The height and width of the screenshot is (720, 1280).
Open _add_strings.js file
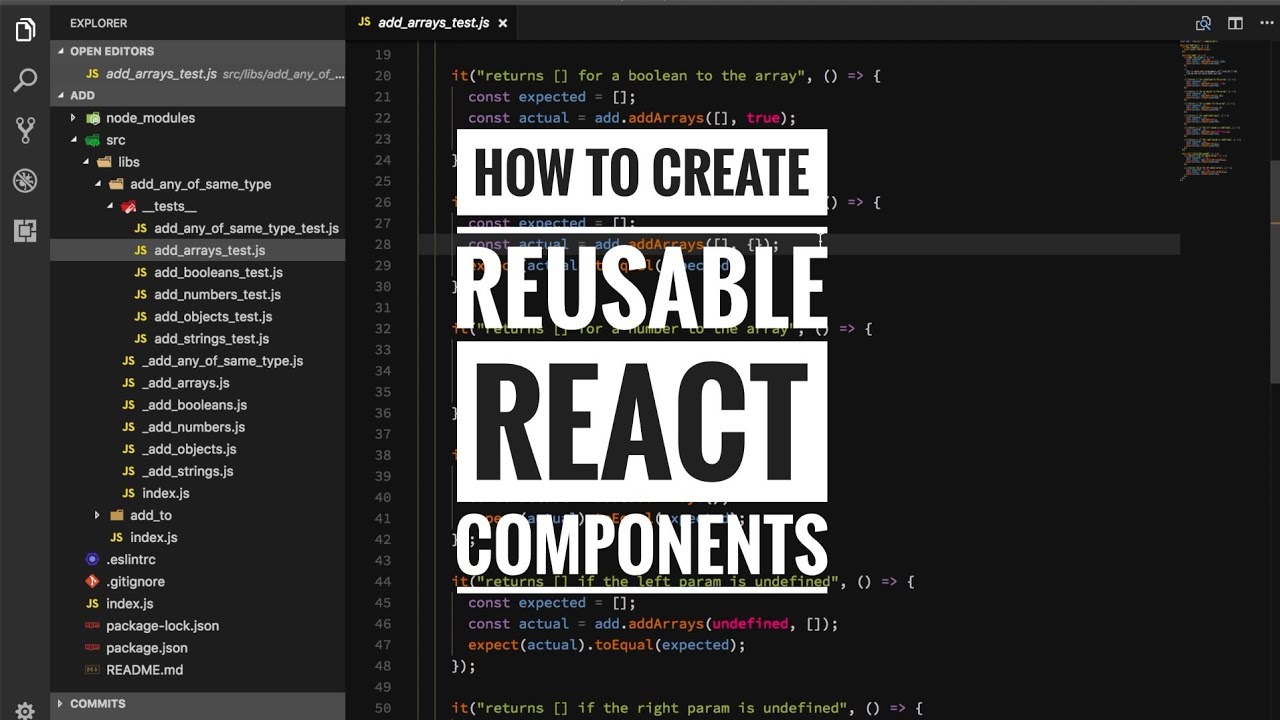(198, 471)
